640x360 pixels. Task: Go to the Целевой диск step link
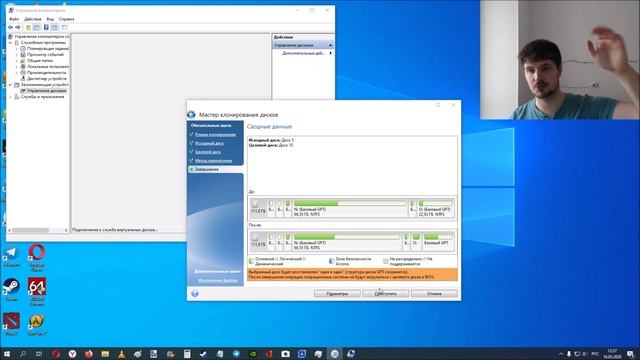[x=208, y=152]
